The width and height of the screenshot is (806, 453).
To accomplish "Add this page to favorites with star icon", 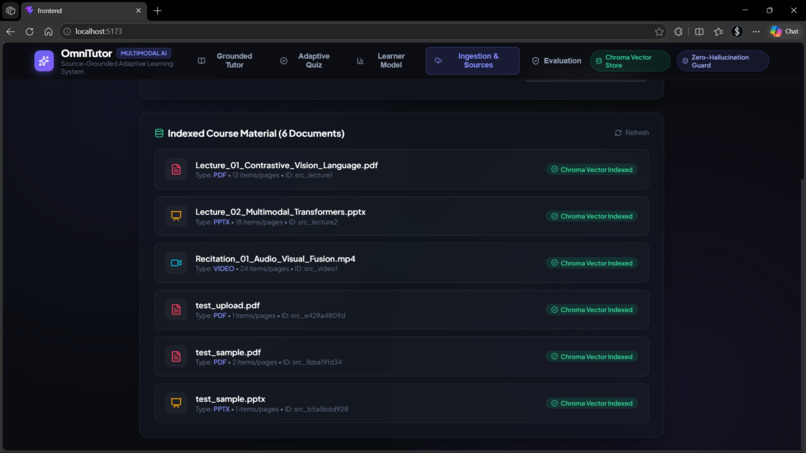I will [x=659, y=31].
